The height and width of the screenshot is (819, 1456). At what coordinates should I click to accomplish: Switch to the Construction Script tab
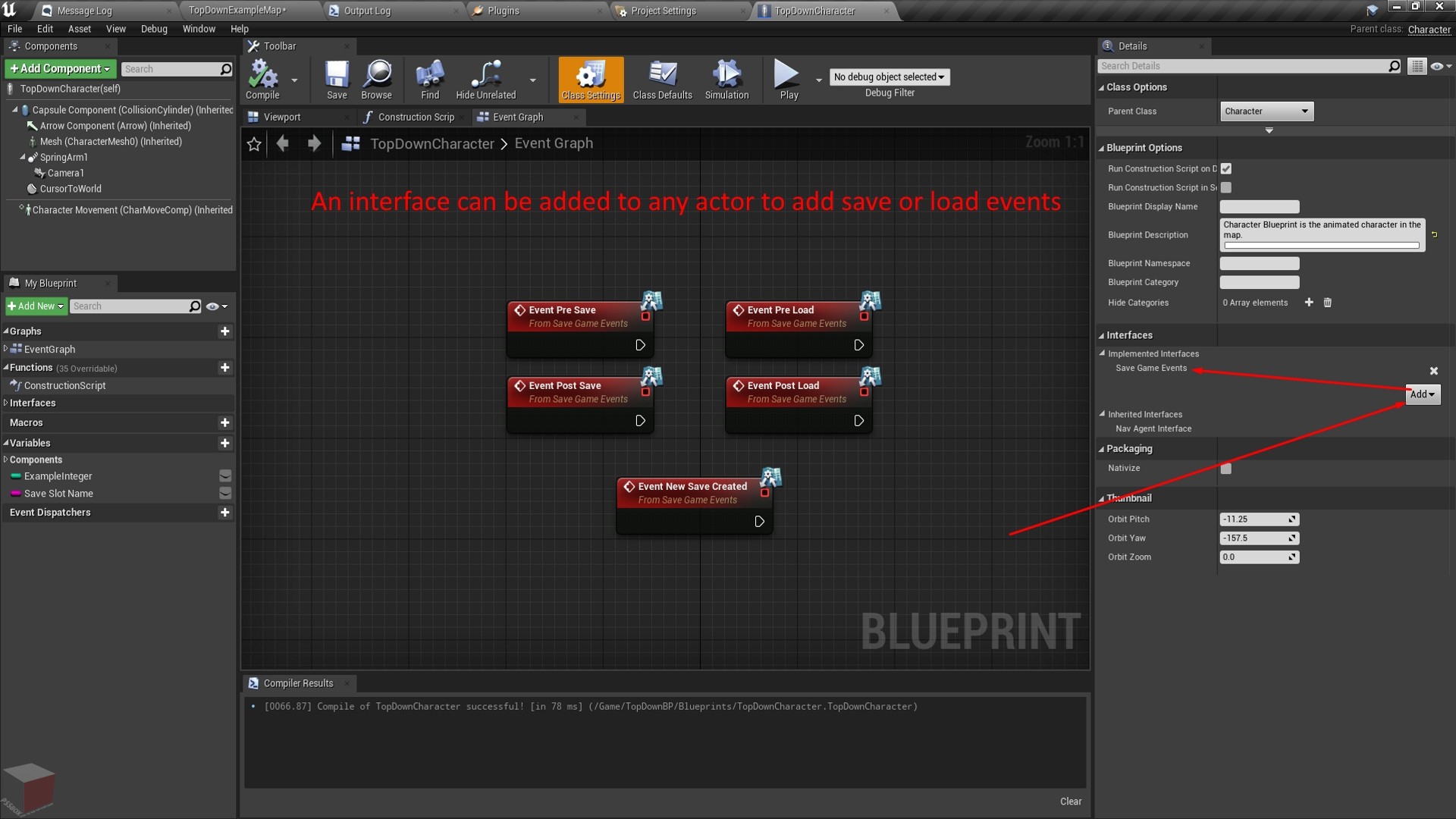pos(416,118)
